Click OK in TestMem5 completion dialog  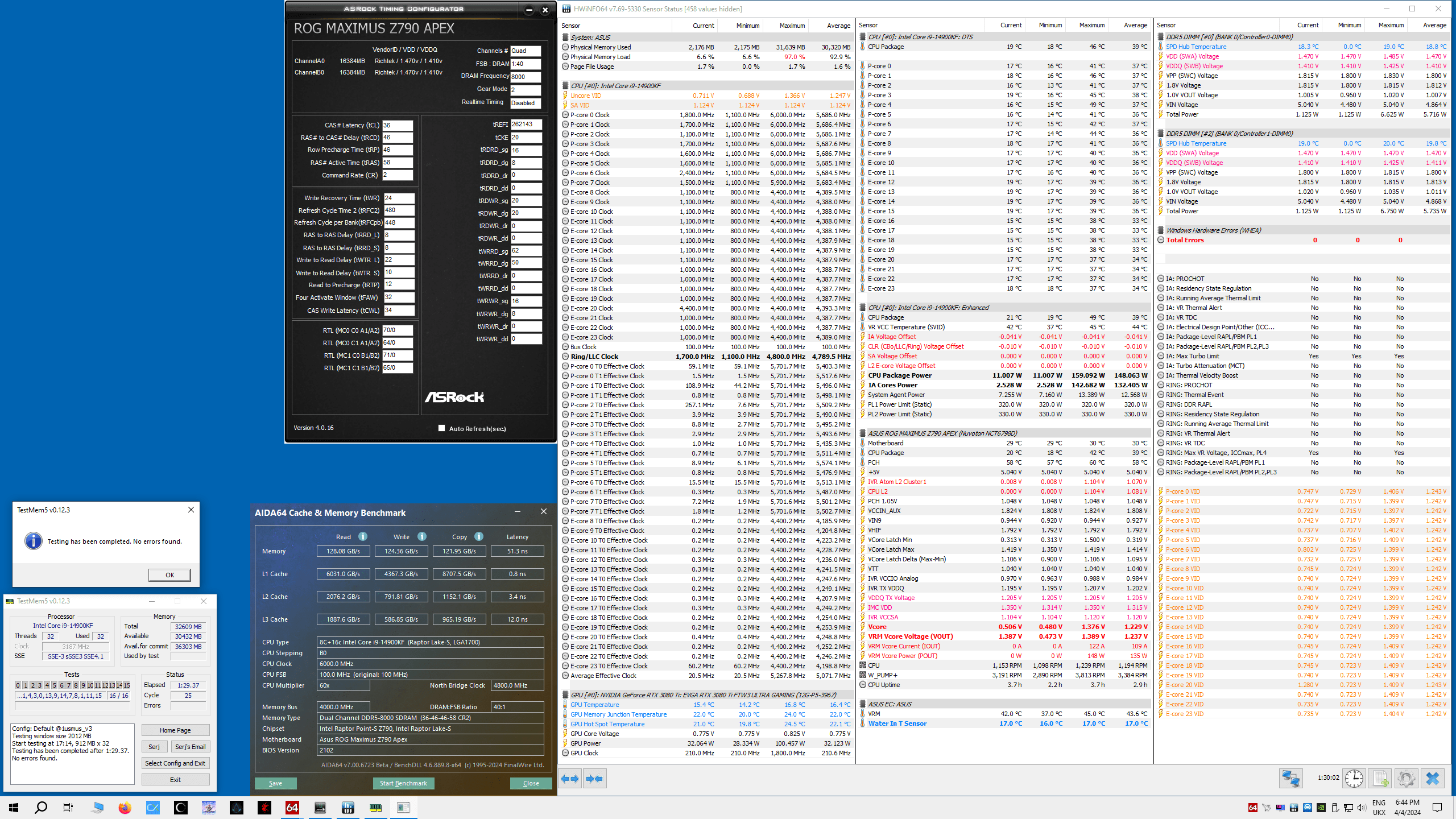169,575
